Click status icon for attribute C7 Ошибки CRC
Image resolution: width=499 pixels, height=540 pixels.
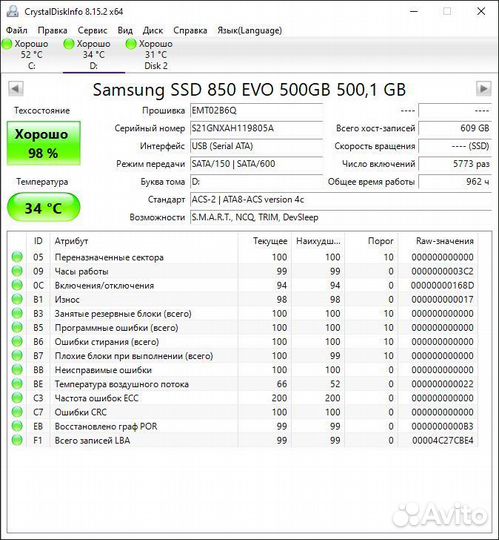coord(17,412)
